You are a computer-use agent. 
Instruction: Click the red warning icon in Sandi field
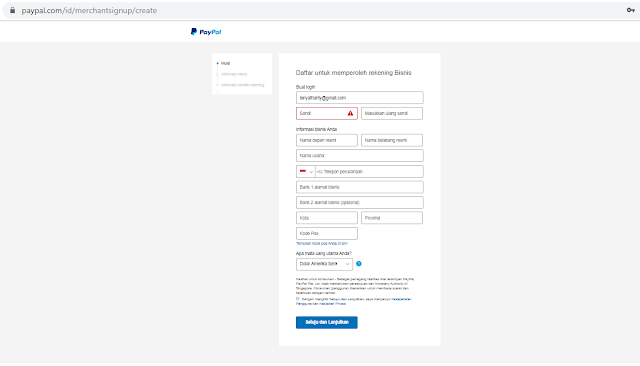coord(350,113)
